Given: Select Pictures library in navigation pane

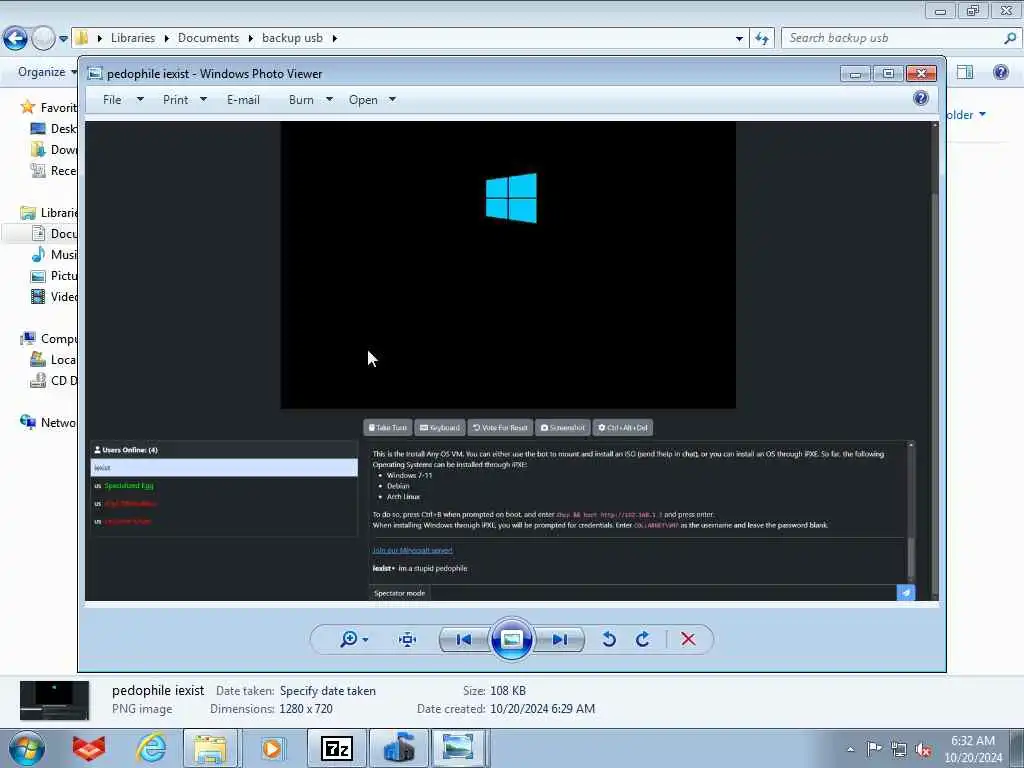Looking at the screenshot, I should (54, 276).
